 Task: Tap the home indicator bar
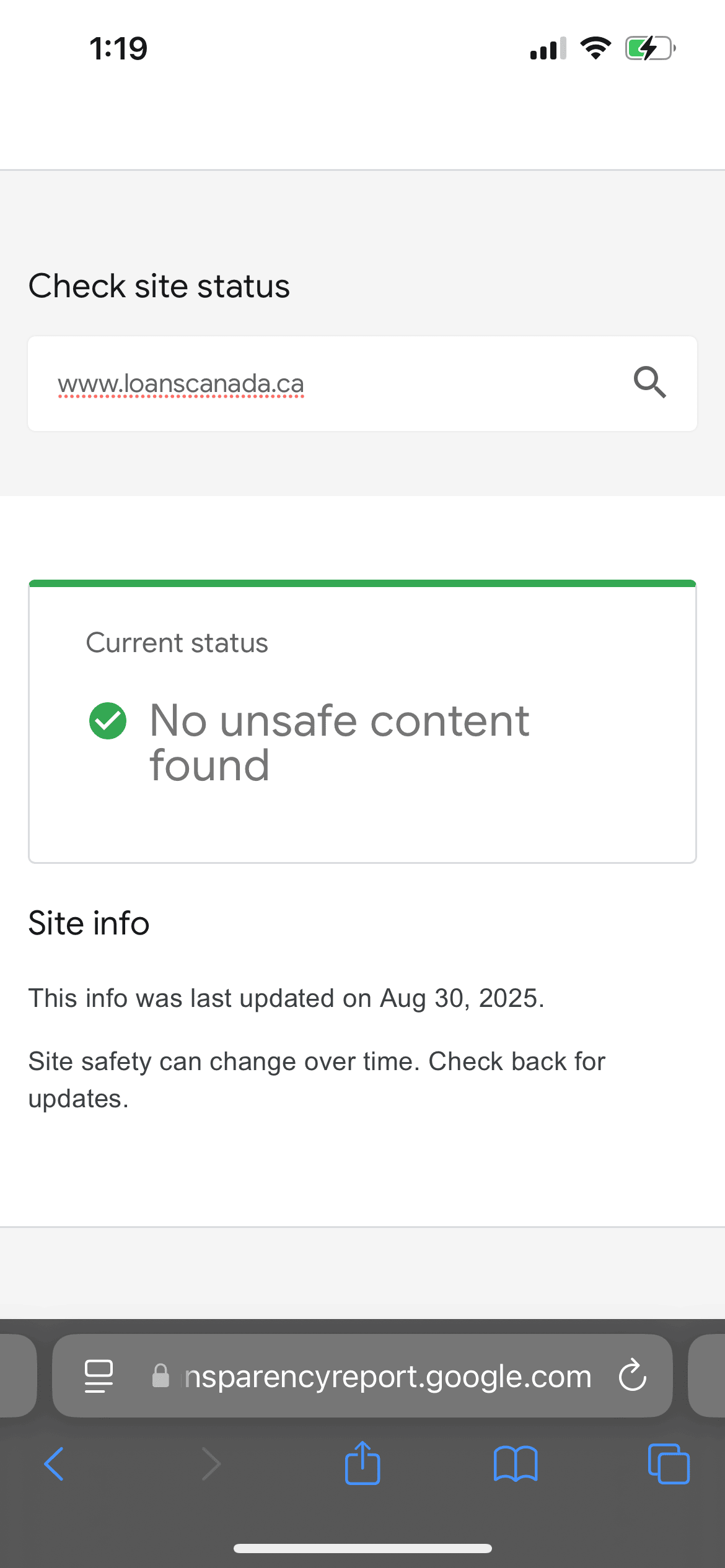(x=362, y=1549)
